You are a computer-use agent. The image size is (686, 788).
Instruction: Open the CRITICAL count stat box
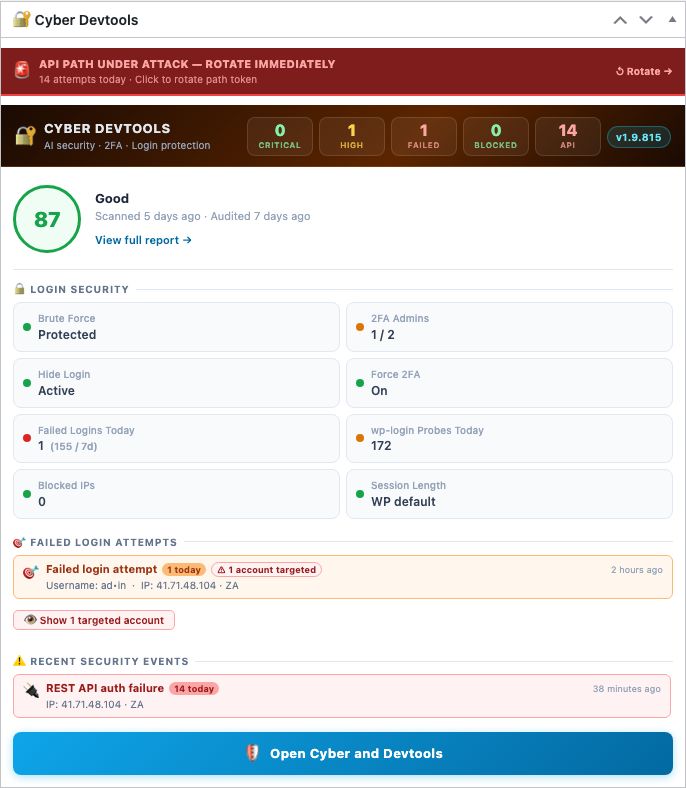tap(280, 136)
